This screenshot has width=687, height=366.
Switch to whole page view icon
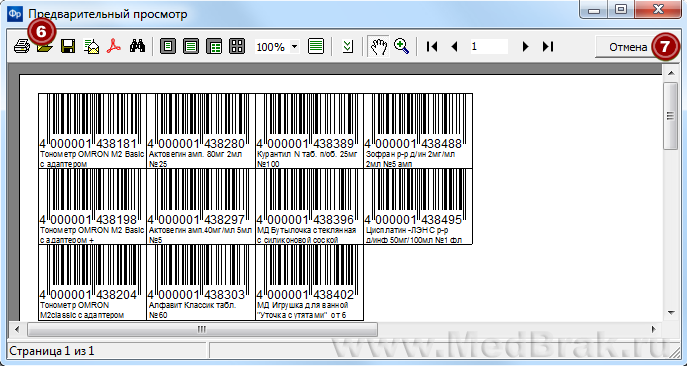168,46
